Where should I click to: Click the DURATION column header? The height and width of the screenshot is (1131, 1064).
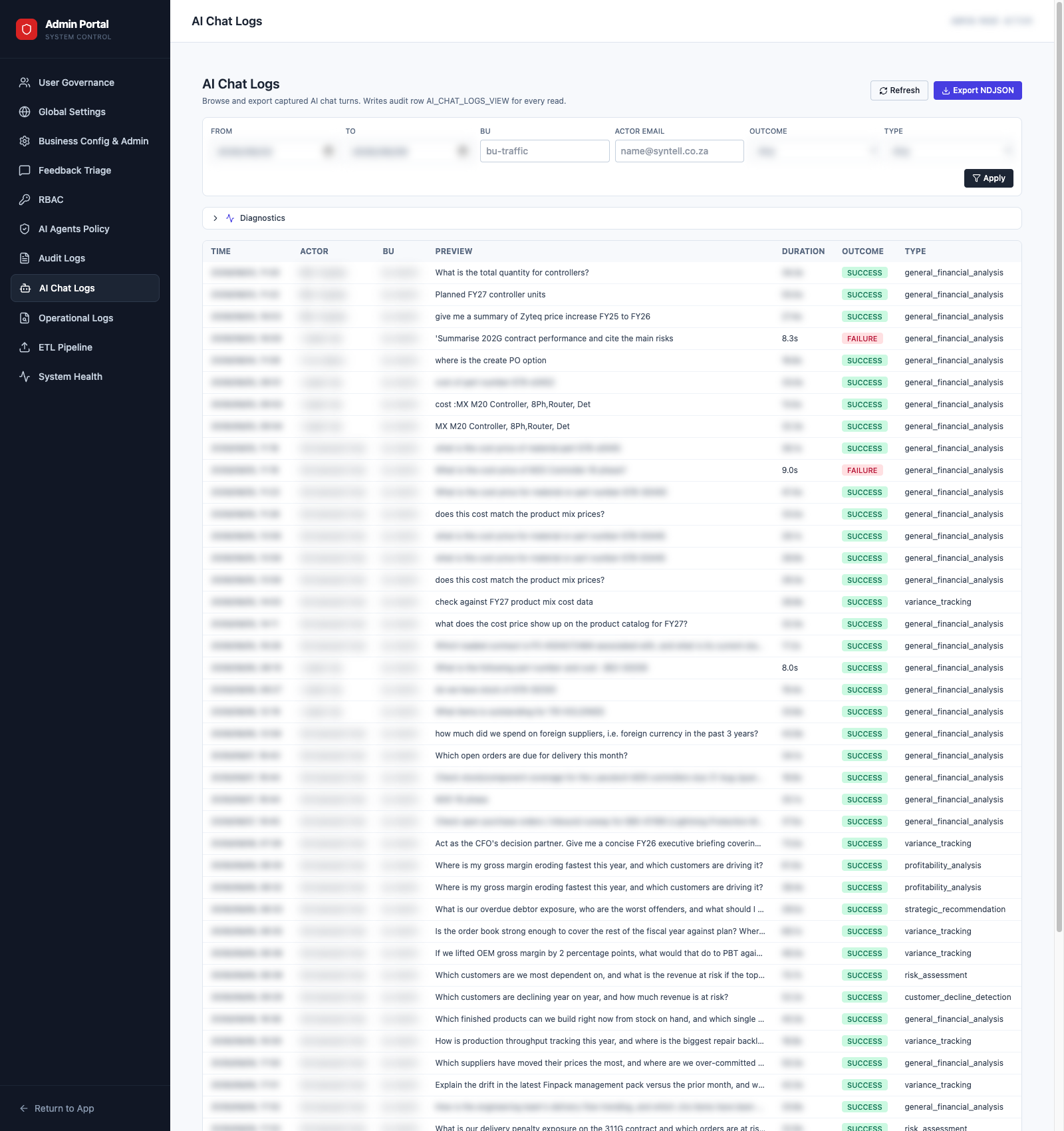pyautogui.click(x=803, y=251)
